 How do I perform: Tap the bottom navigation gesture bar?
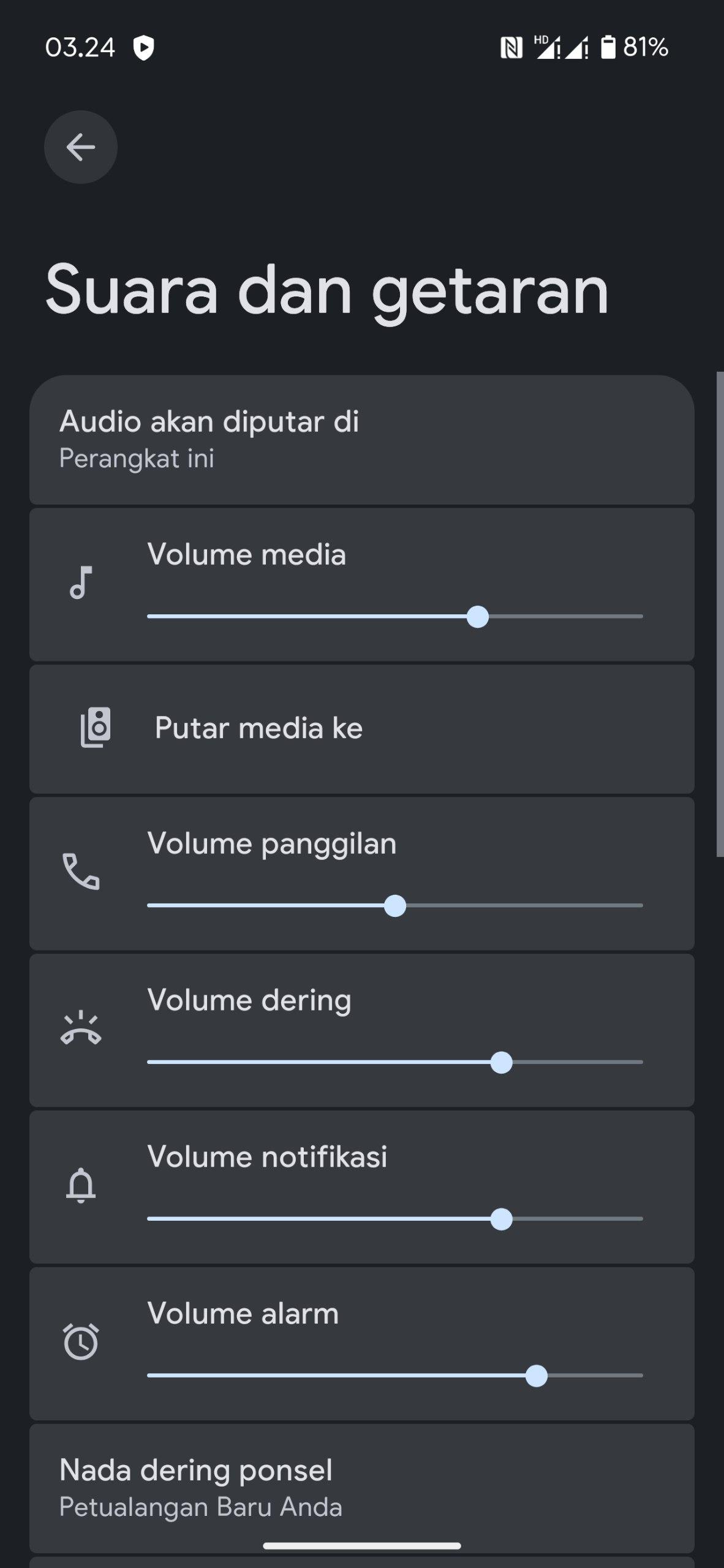tap(361, 1546)
